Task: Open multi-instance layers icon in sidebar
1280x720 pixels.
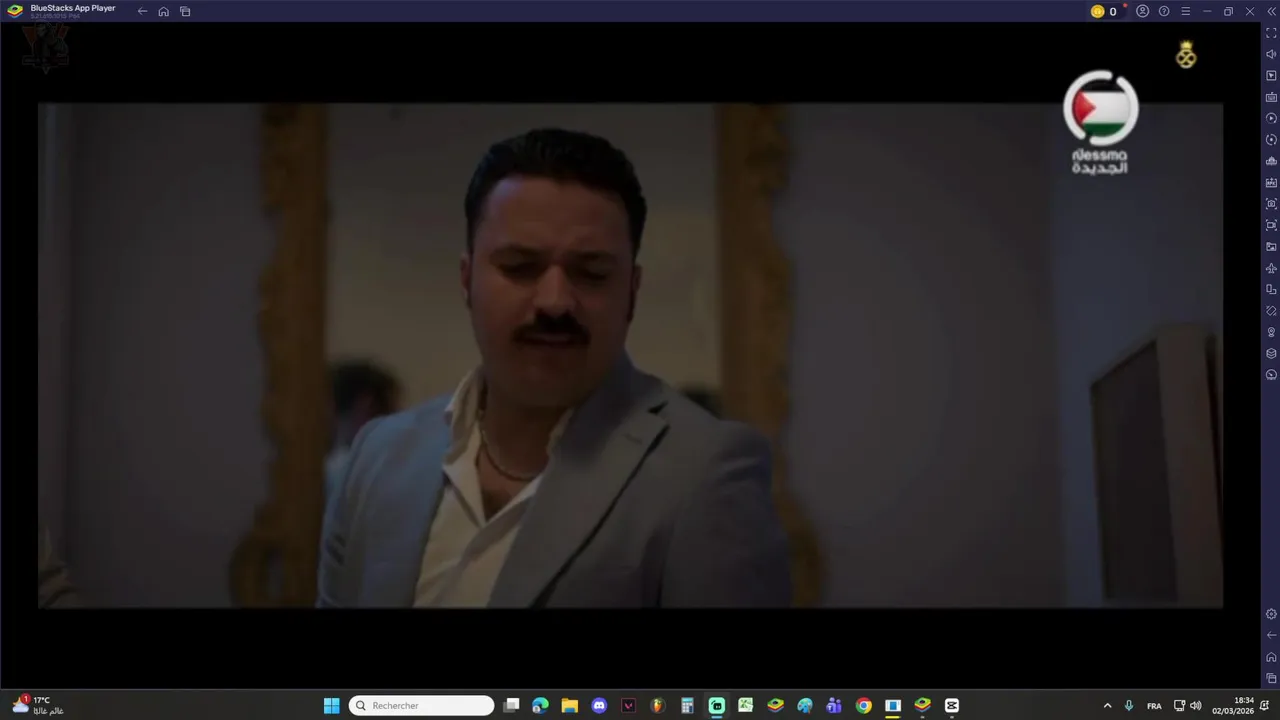Action: (1271, 354)
